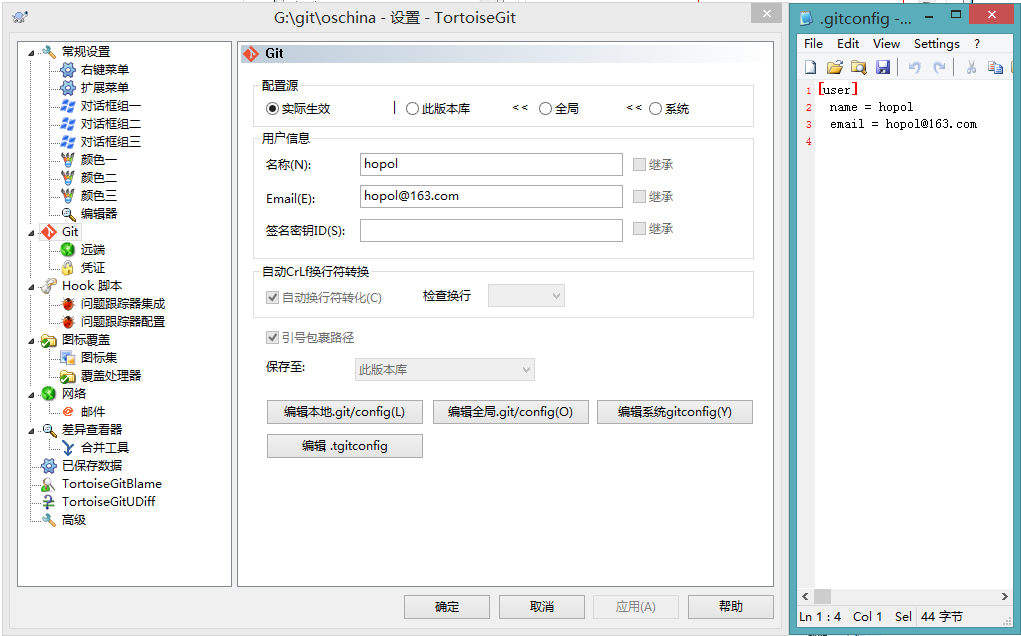This screenshot has height=636, width=1021.
Task: Click the Windows flag icon beside 对话框组三
Action: coord(68,141)
